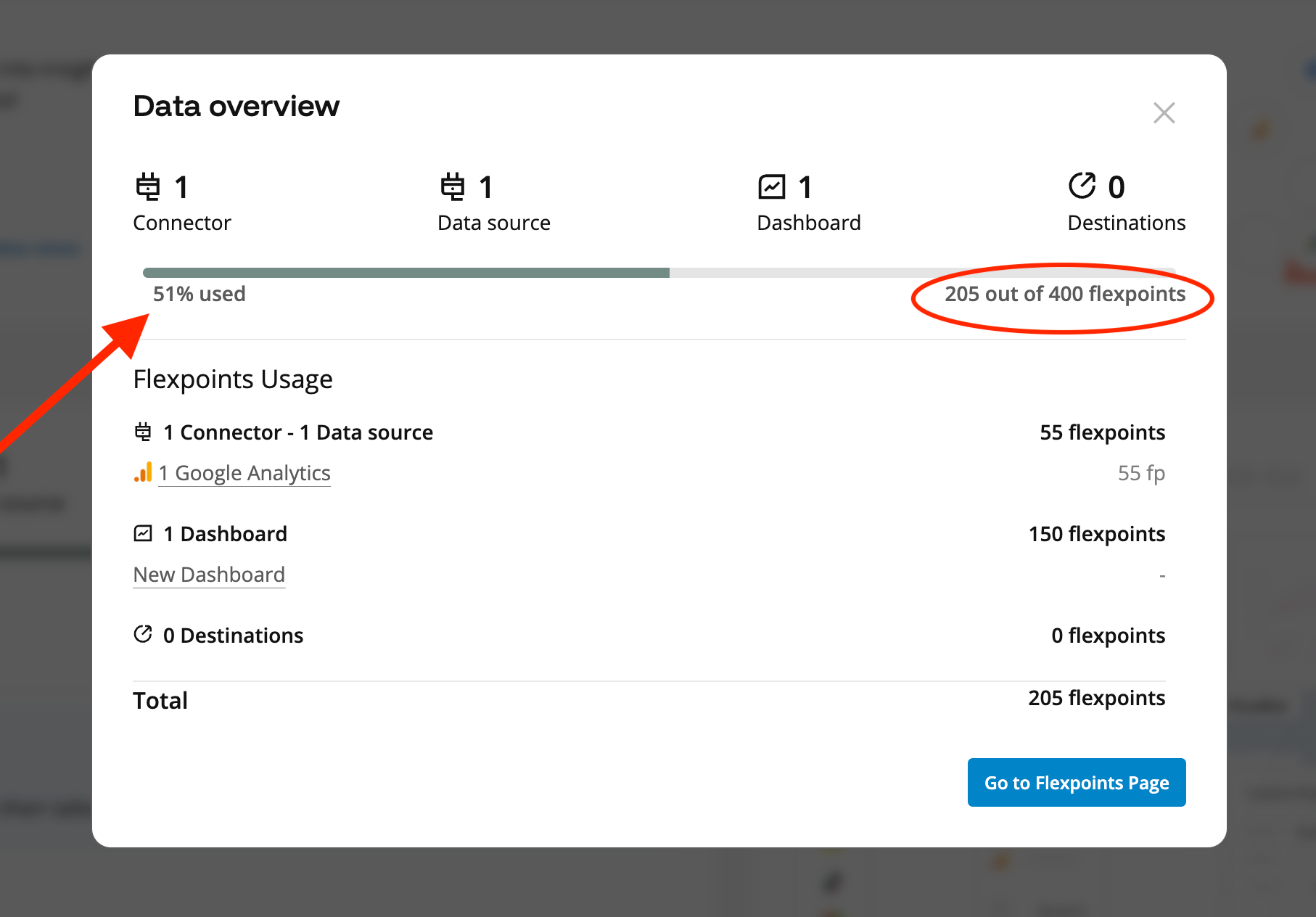Click the Connector plug icon
Image resolution: width=1316 pixels, height=917 pixels.
[149, 186]
